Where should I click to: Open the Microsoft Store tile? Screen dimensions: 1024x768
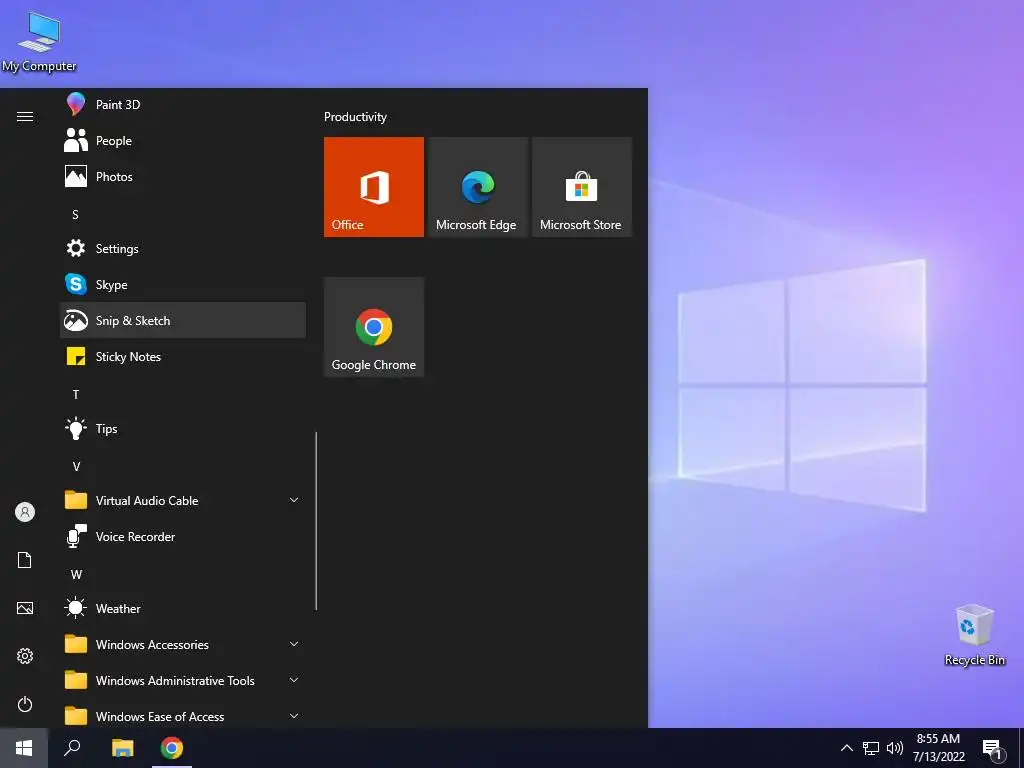(x=582, y=187)
